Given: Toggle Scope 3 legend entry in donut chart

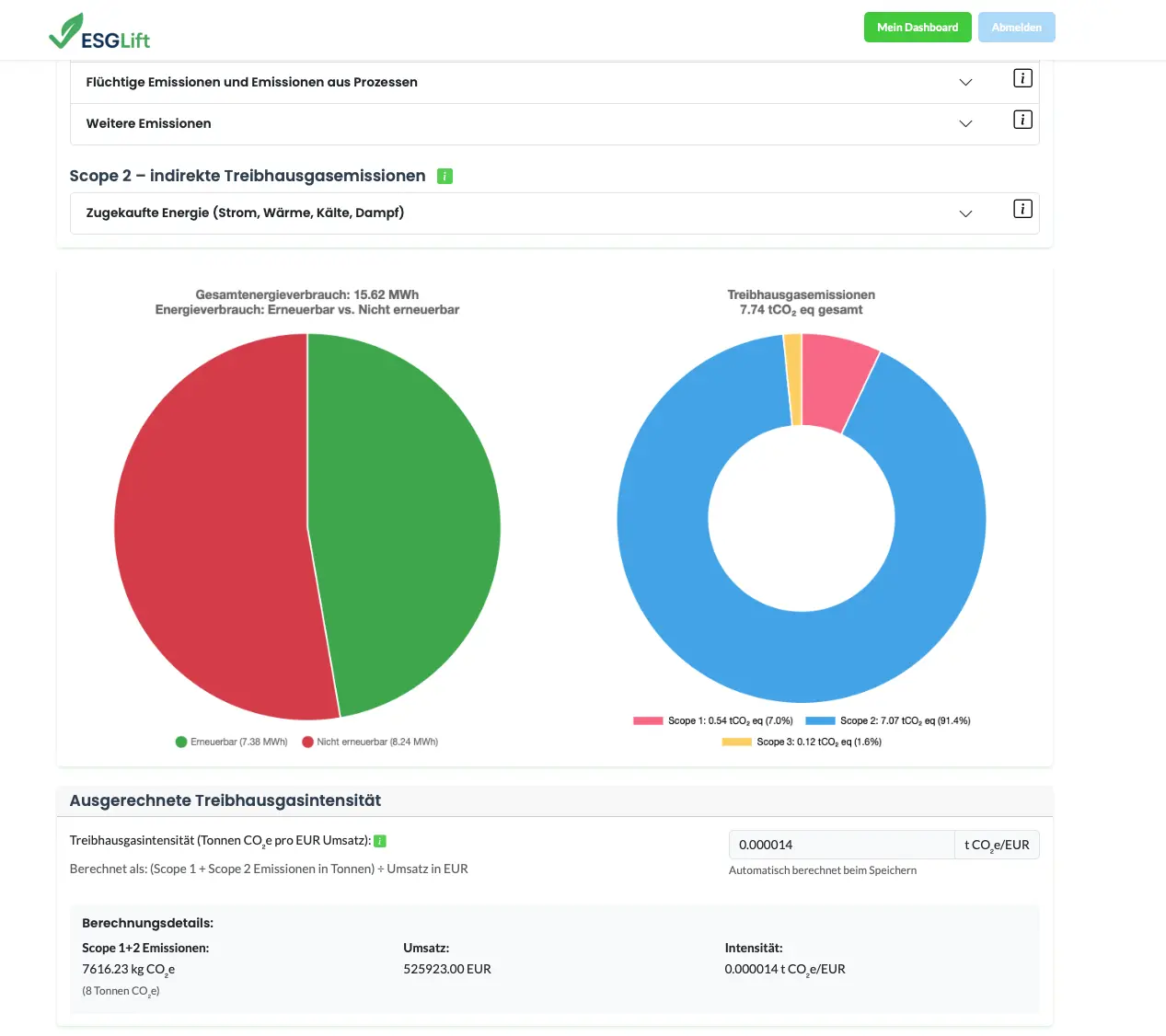Looking at the screenshot, I should [802, 742].
